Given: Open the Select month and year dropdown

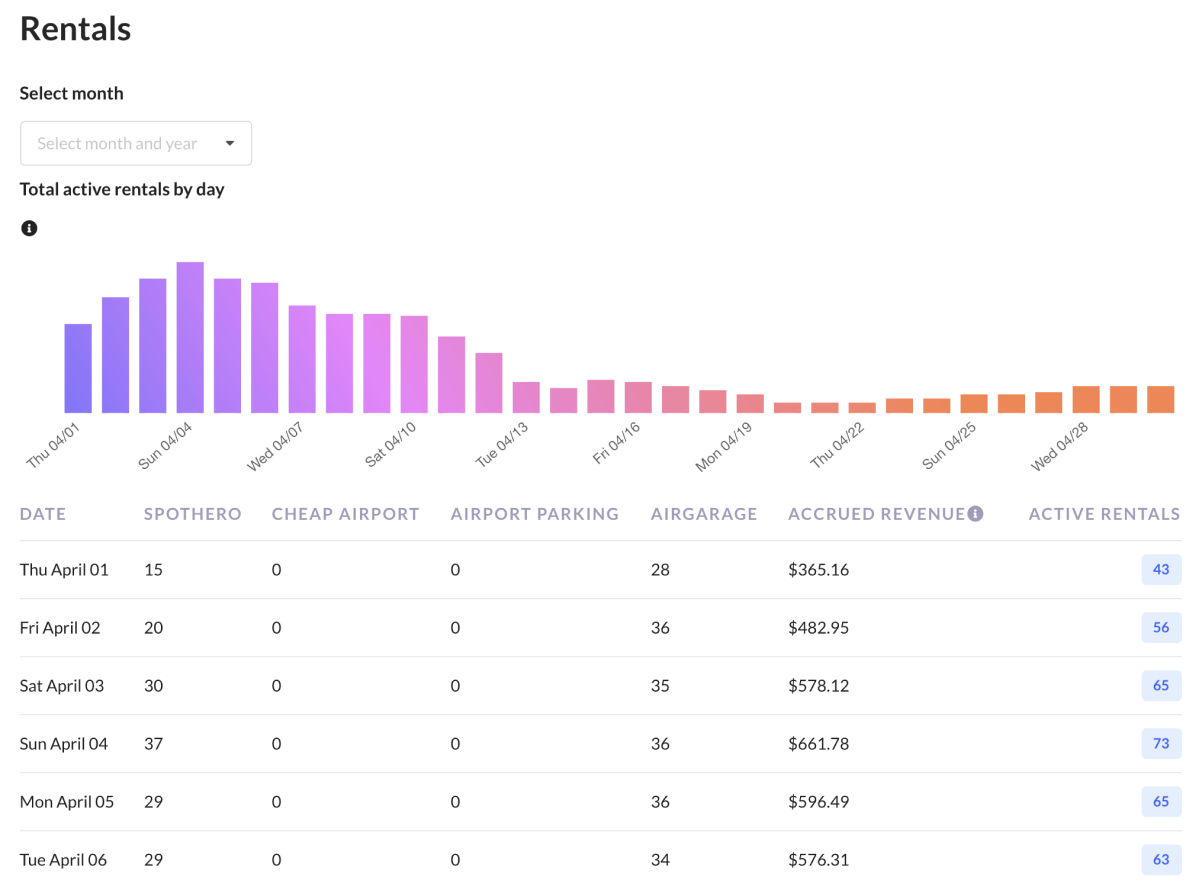Looking at the screenshot, I should coord(135,143).
